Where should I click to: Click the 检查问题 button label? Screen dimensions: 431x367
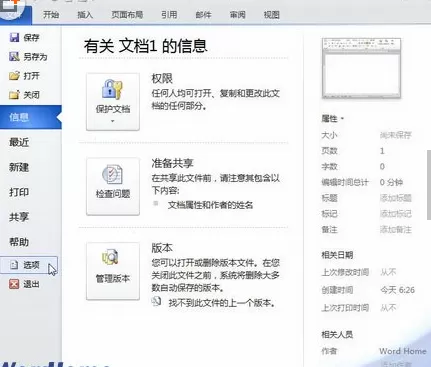tap(113, 194)
